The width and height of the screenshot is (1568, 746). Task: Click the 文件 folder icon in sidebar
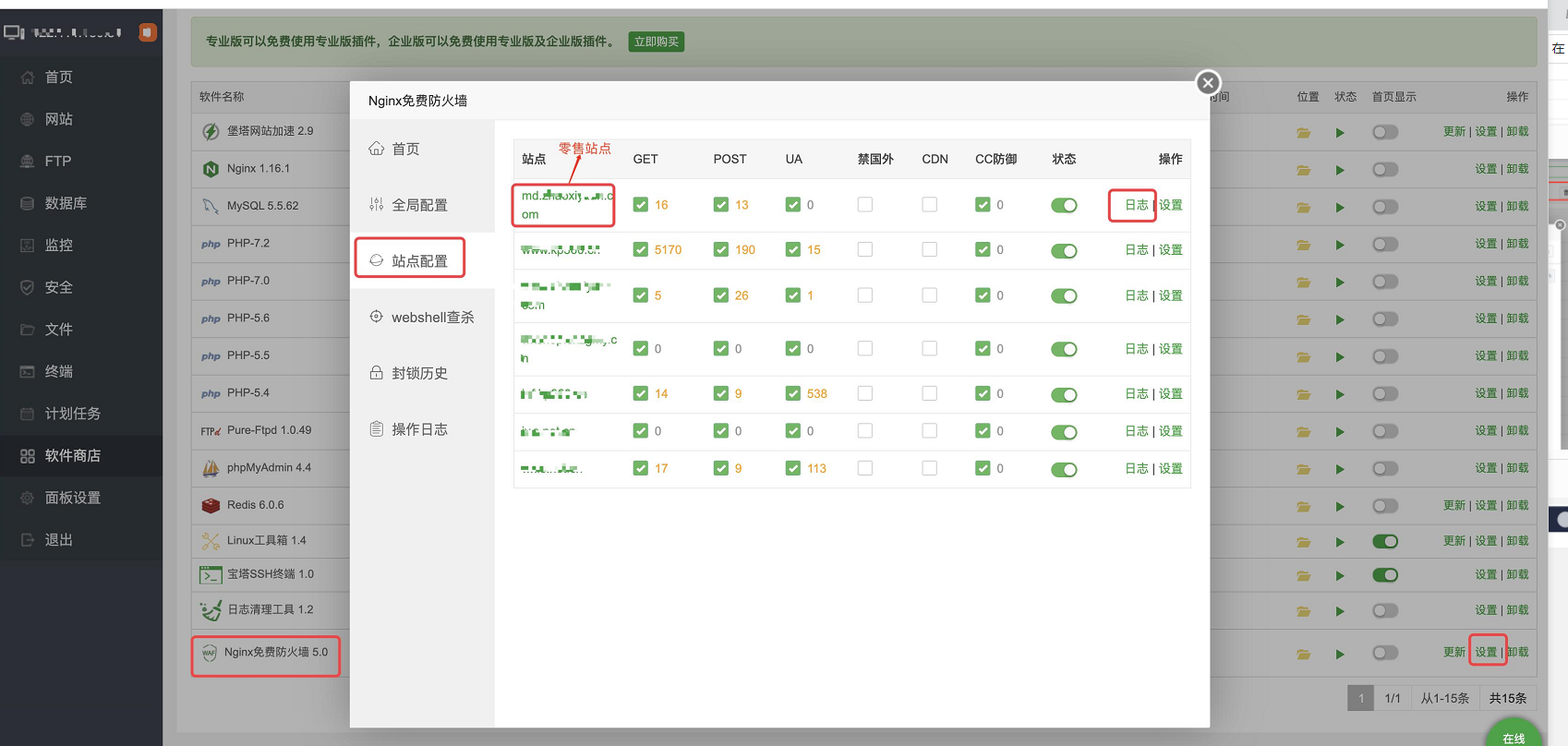tap(28, 330)
